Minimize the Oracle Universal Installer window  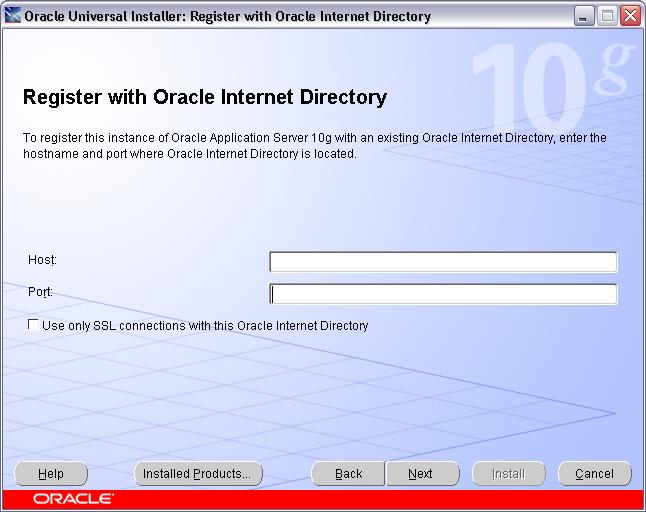pyautogui.click(x=585, y=16)
